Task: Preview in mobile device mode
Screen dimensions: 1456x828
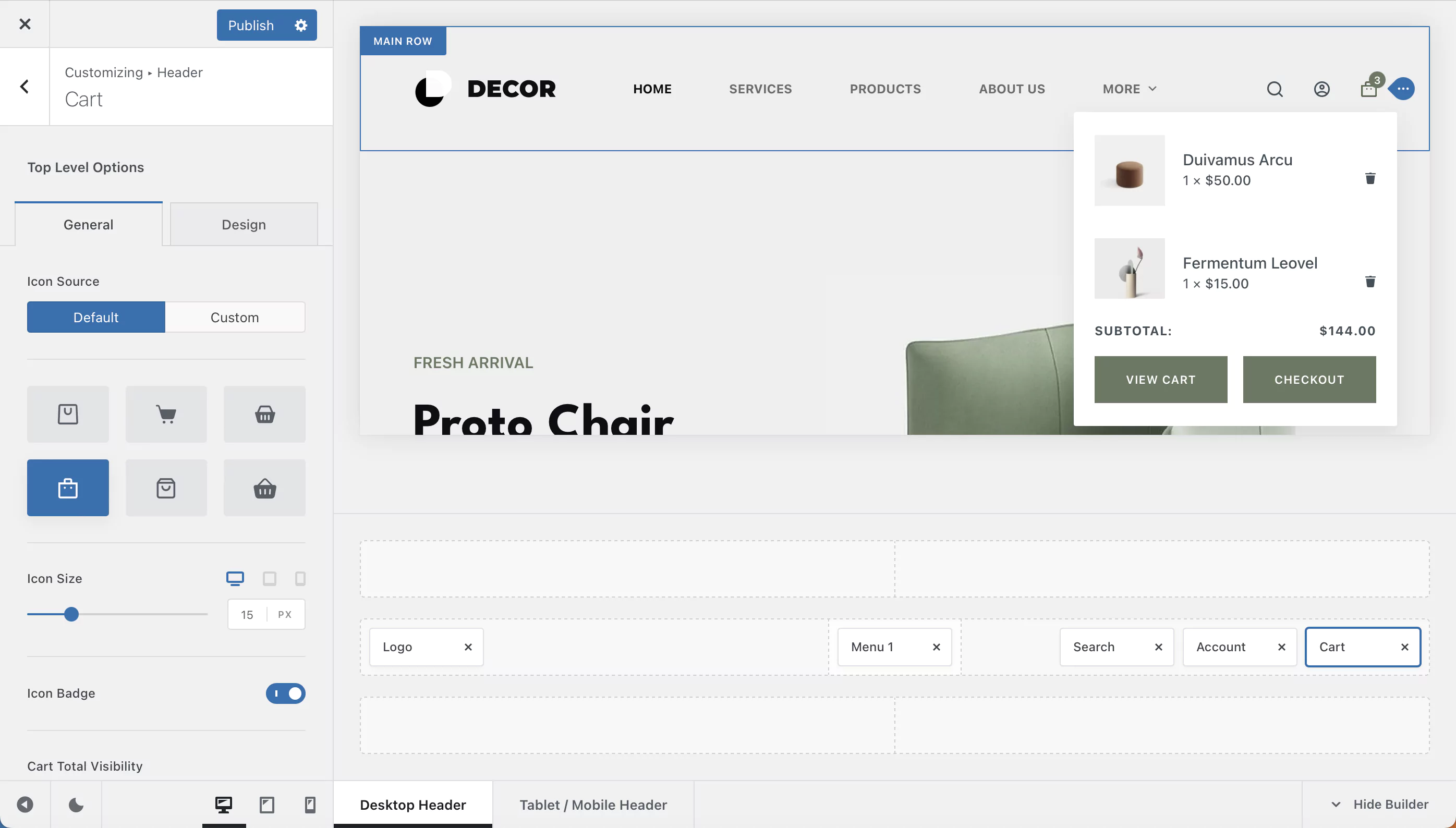Action: click(310, 805)
